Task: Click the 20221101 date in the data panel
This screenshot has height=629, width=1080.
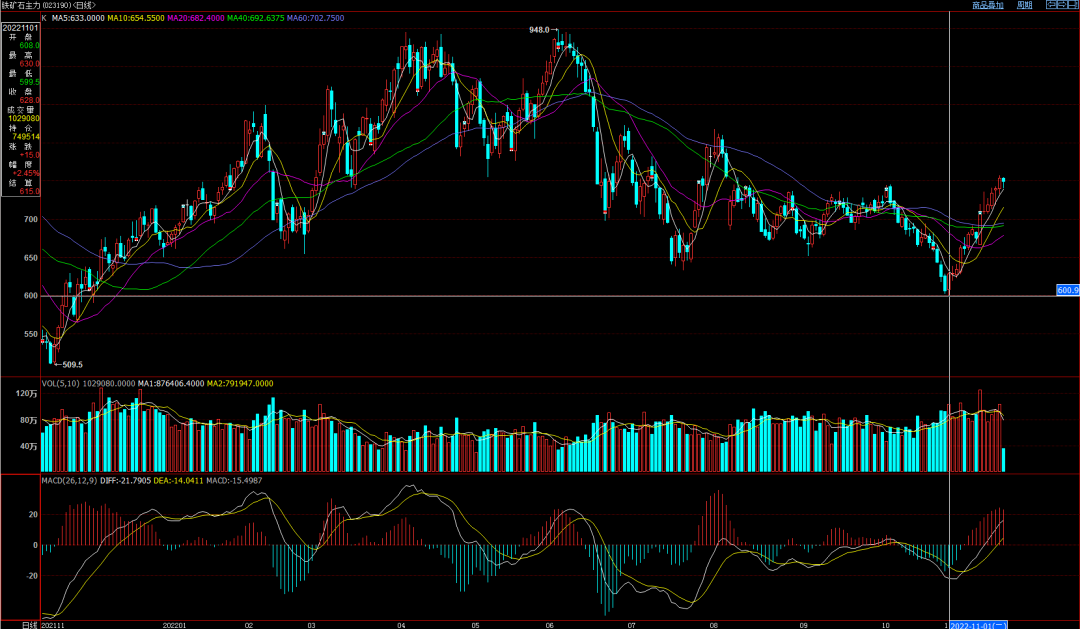Action: [x=22, y=27]
